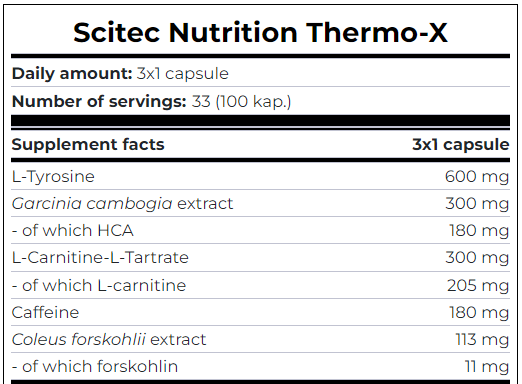This screenshot has width=522, height=384.
Task: Click the 3x1 capsule daily amount value
Action: [183, 74]
